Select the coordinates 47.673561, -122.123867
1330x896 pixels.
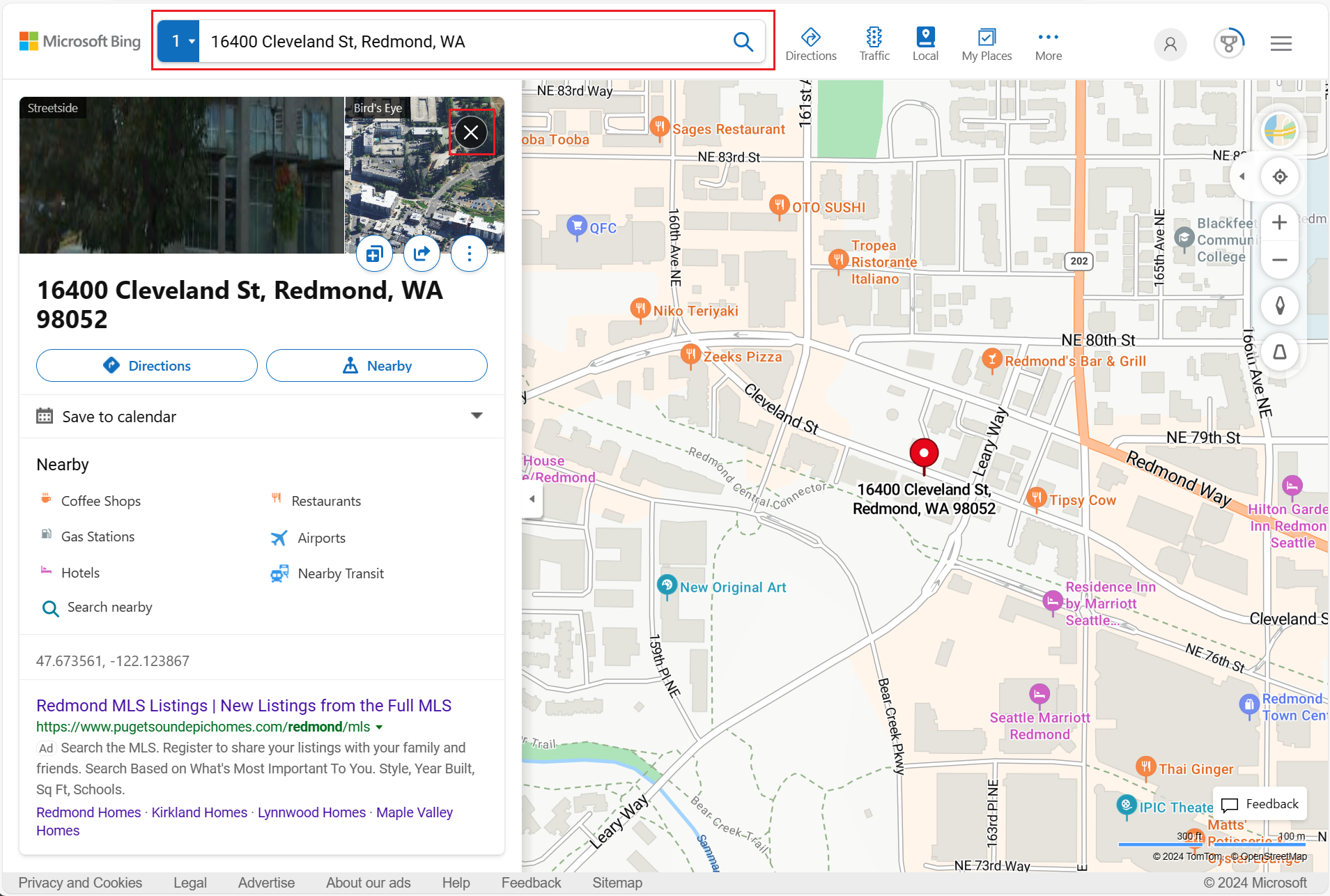click(x=113, y=661)
